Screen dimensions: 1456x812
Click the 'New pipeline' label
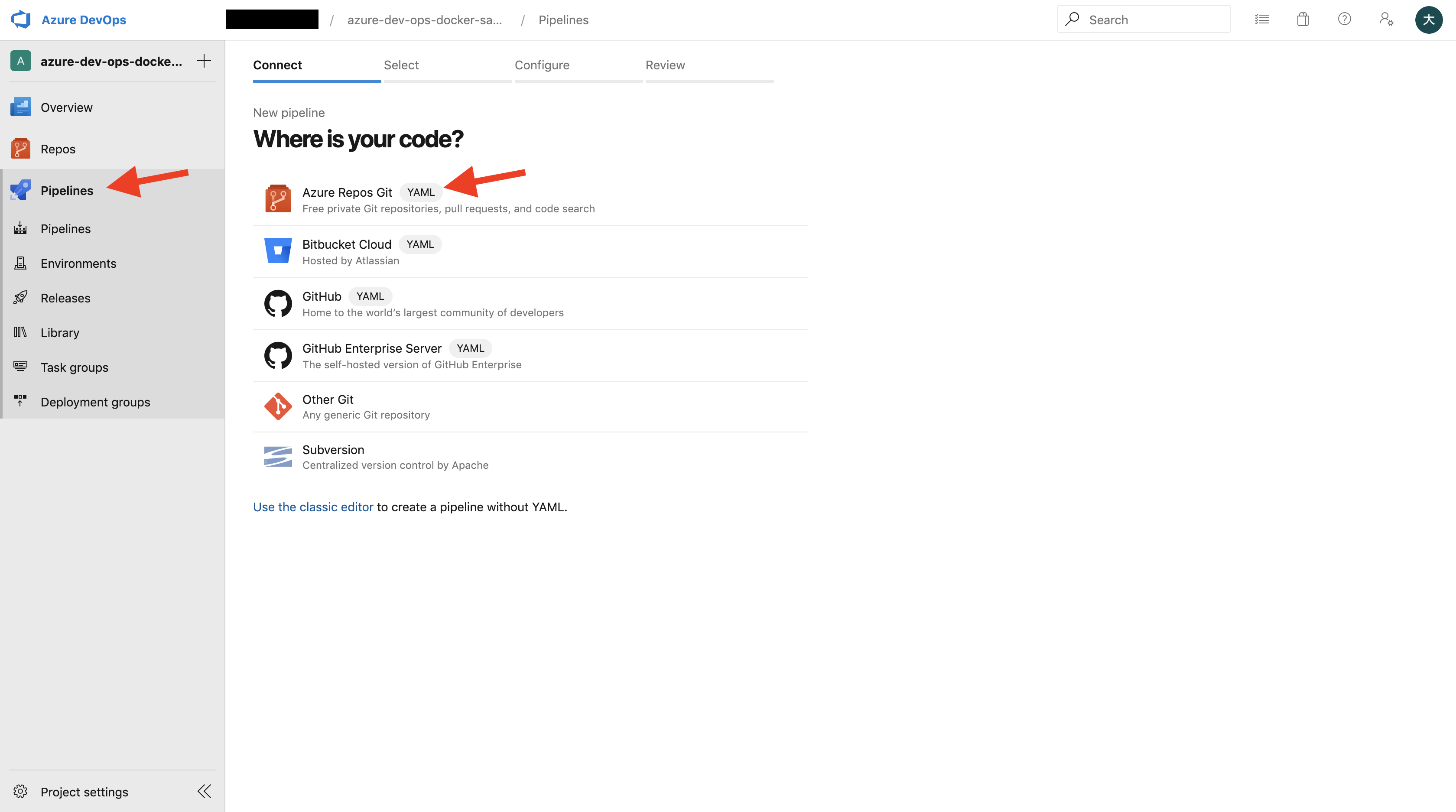pyautogui.click(x=289, y=113)
